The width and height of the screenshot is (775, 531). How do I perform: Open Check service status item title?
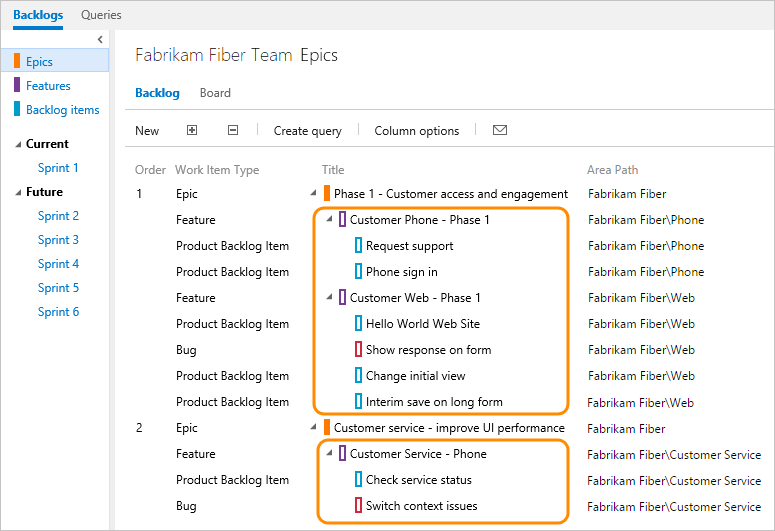(419, 480)
